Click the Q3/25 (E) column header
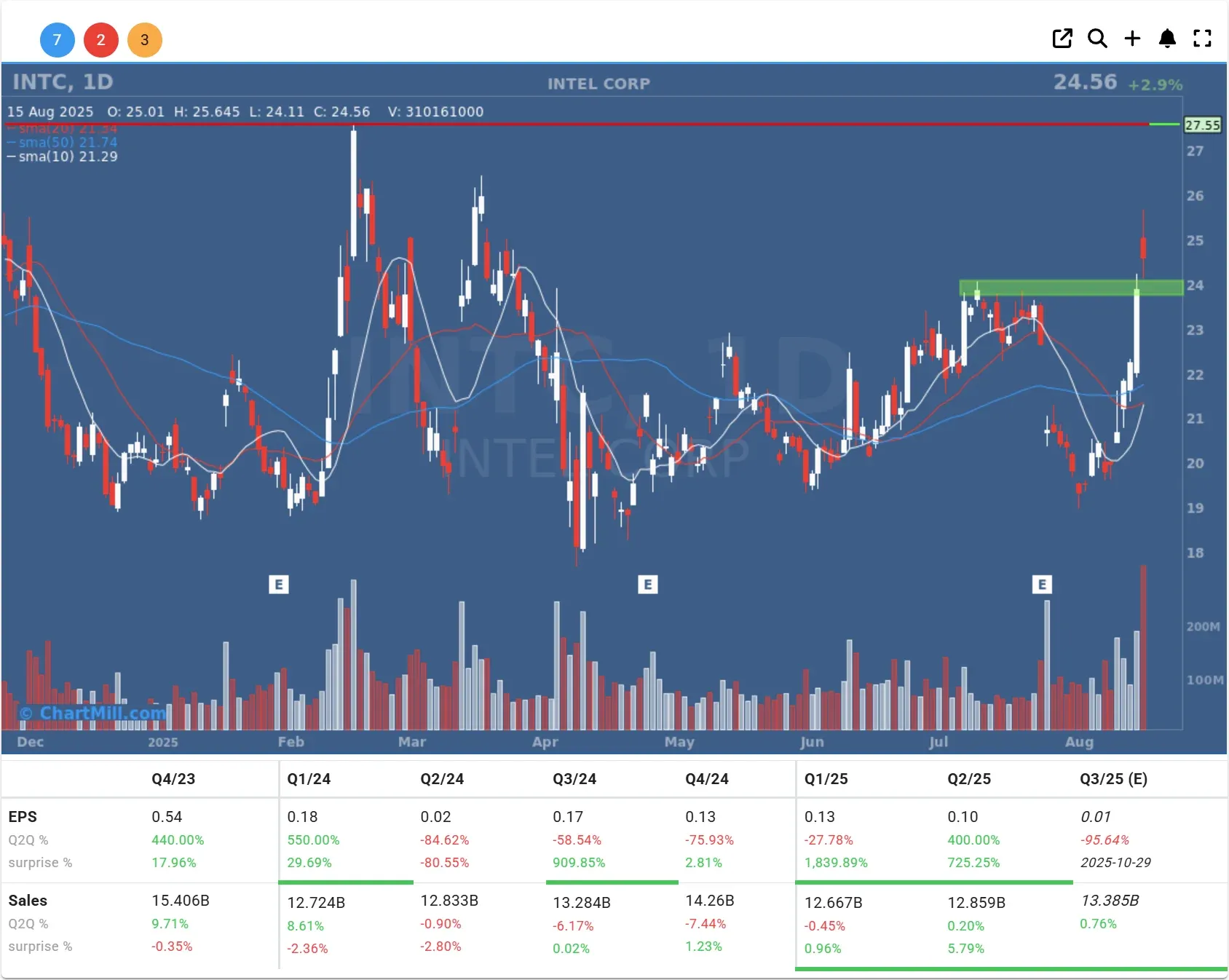 [x=1114, y=778]
